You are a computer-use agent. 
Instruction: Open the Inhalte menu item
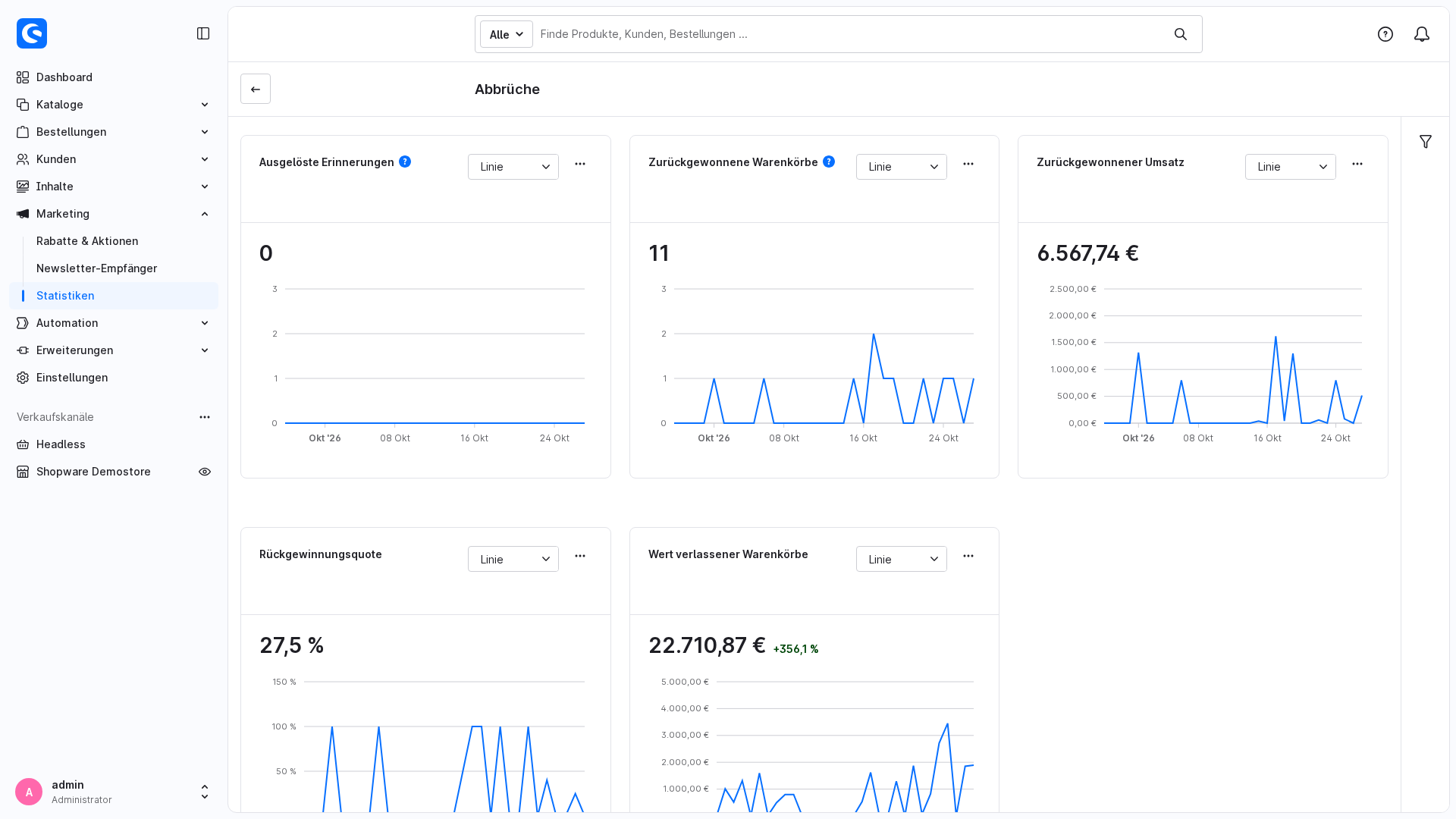pos(114,187)
